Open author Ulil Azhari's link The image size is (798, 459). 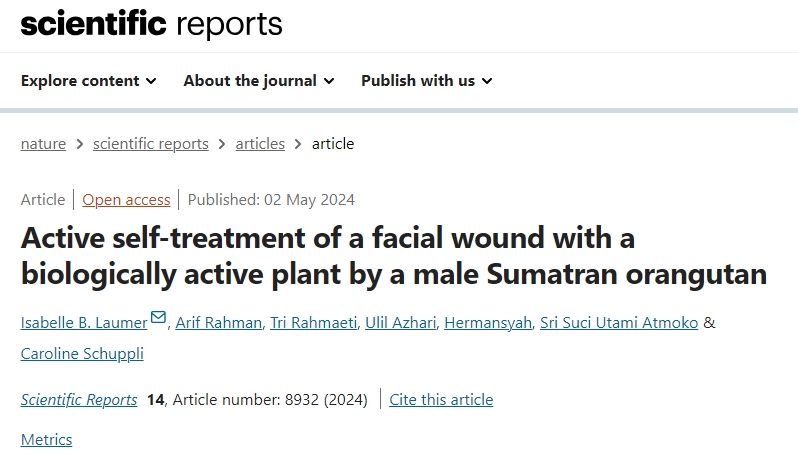(401, 323)
